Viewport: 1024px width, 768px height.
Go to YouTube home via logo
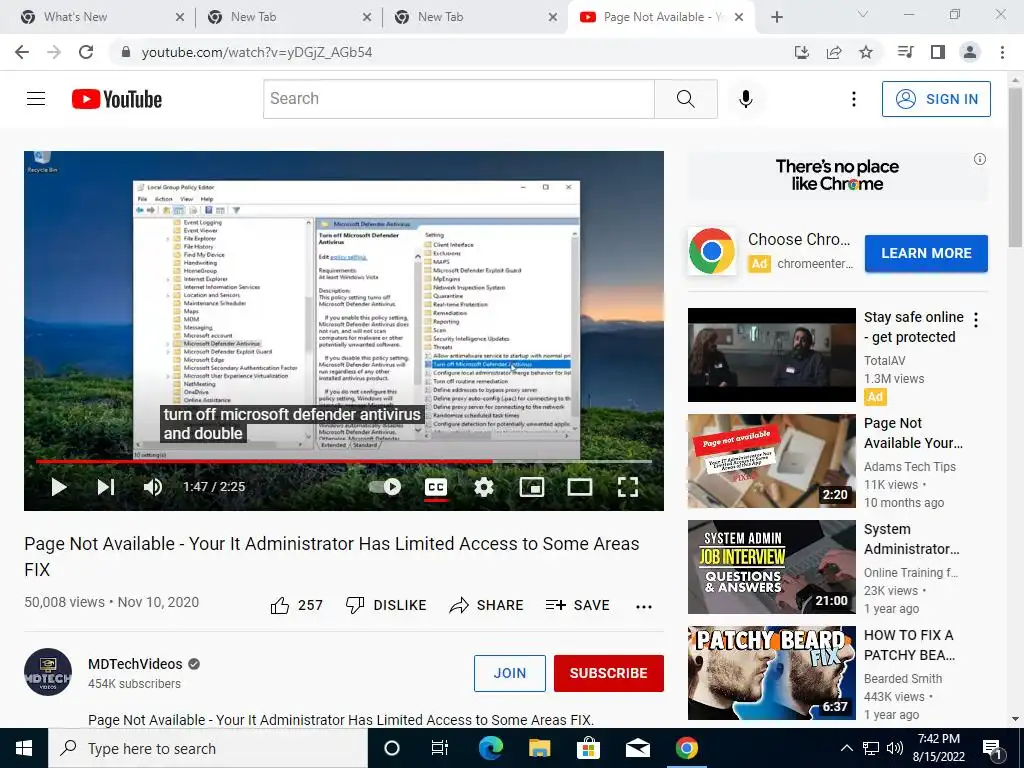click(x=117, y=99)
